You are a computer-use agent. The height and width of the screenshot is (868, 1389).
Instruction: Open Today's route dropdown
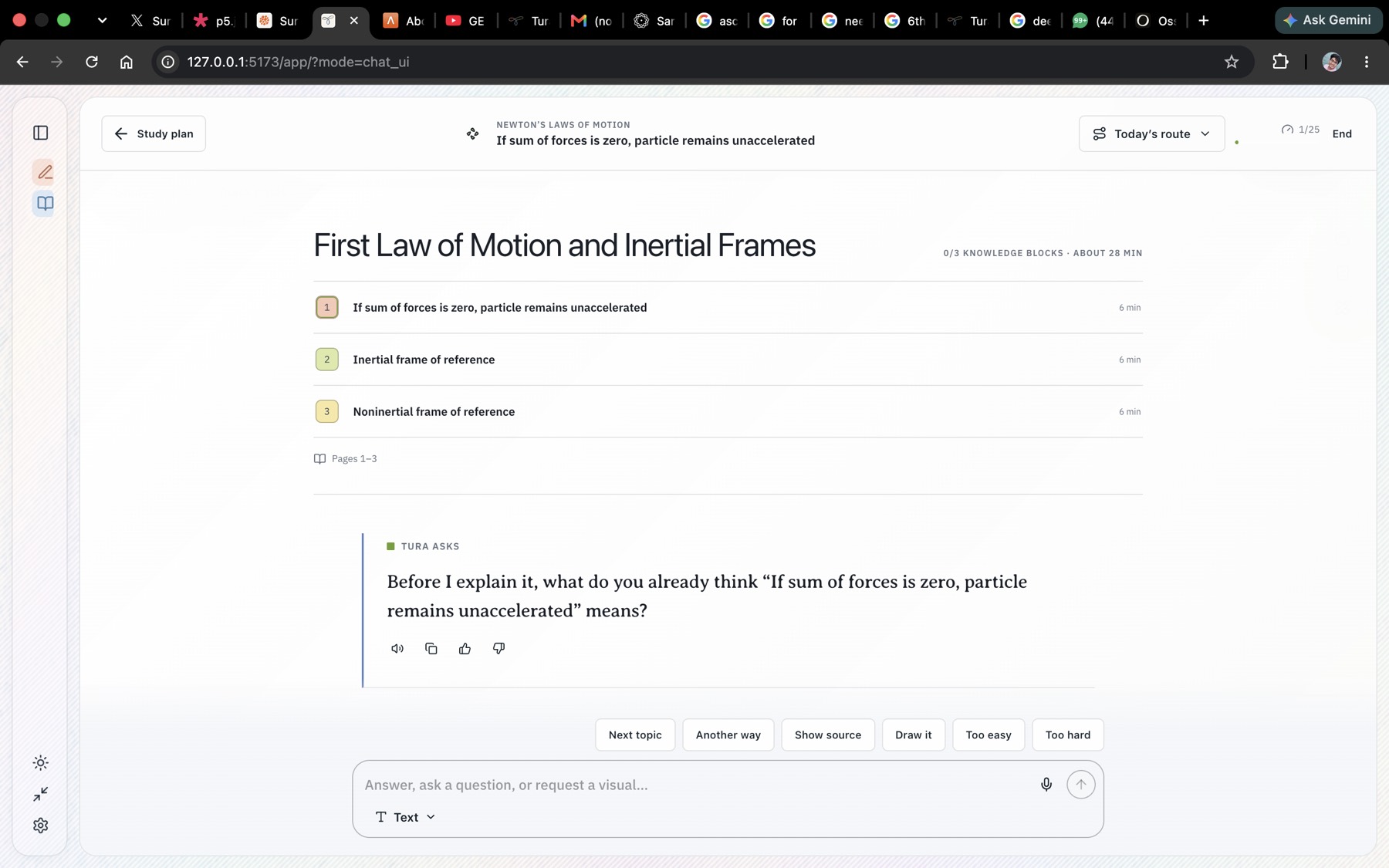click(1151, 134)
